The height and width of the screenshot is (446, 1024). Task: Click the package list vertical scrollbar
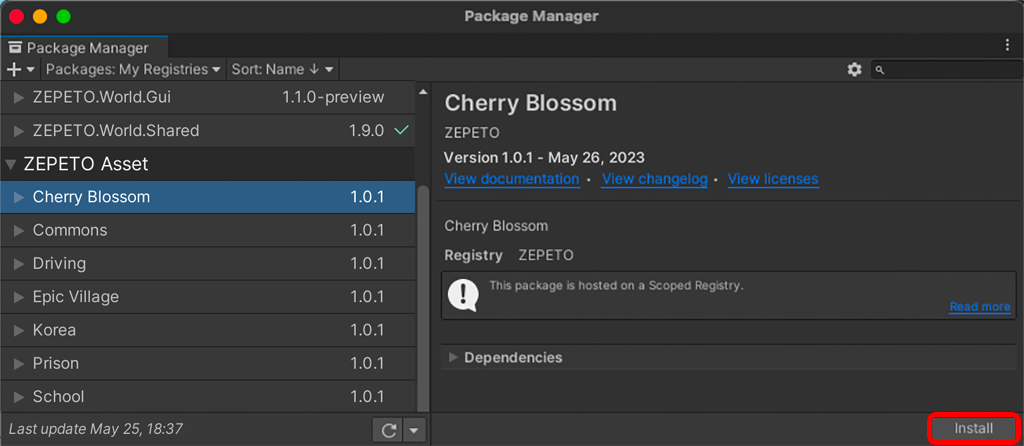click(423, 297)
